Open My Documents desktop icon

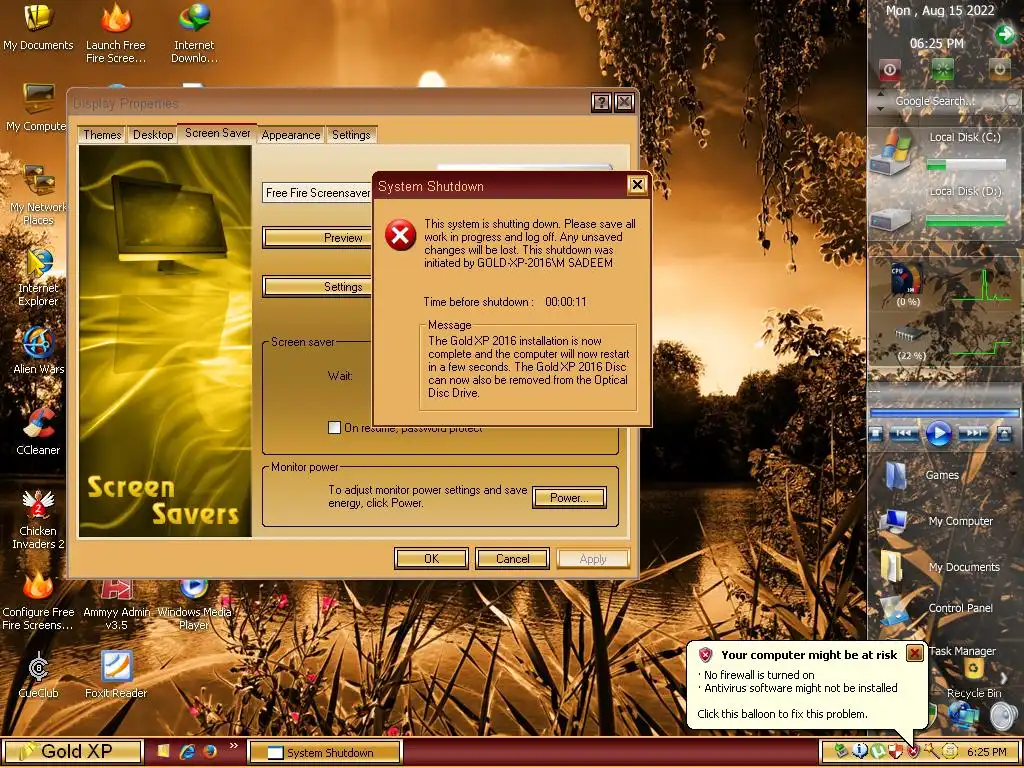pyautogui.click(x=38, y=27)
